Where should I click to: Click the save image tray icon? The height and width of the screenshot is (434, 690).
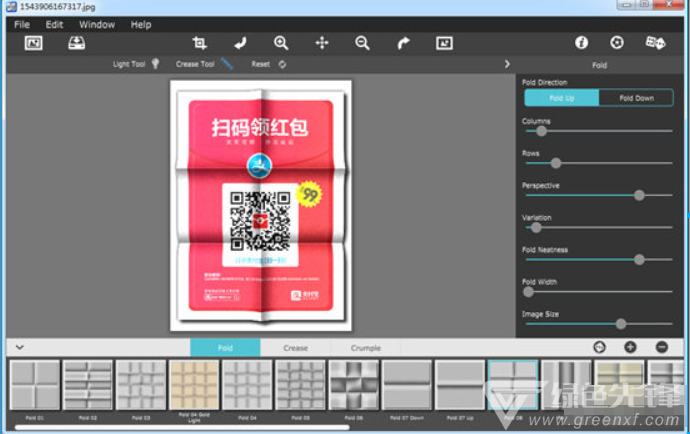click(x=77, y=43)
